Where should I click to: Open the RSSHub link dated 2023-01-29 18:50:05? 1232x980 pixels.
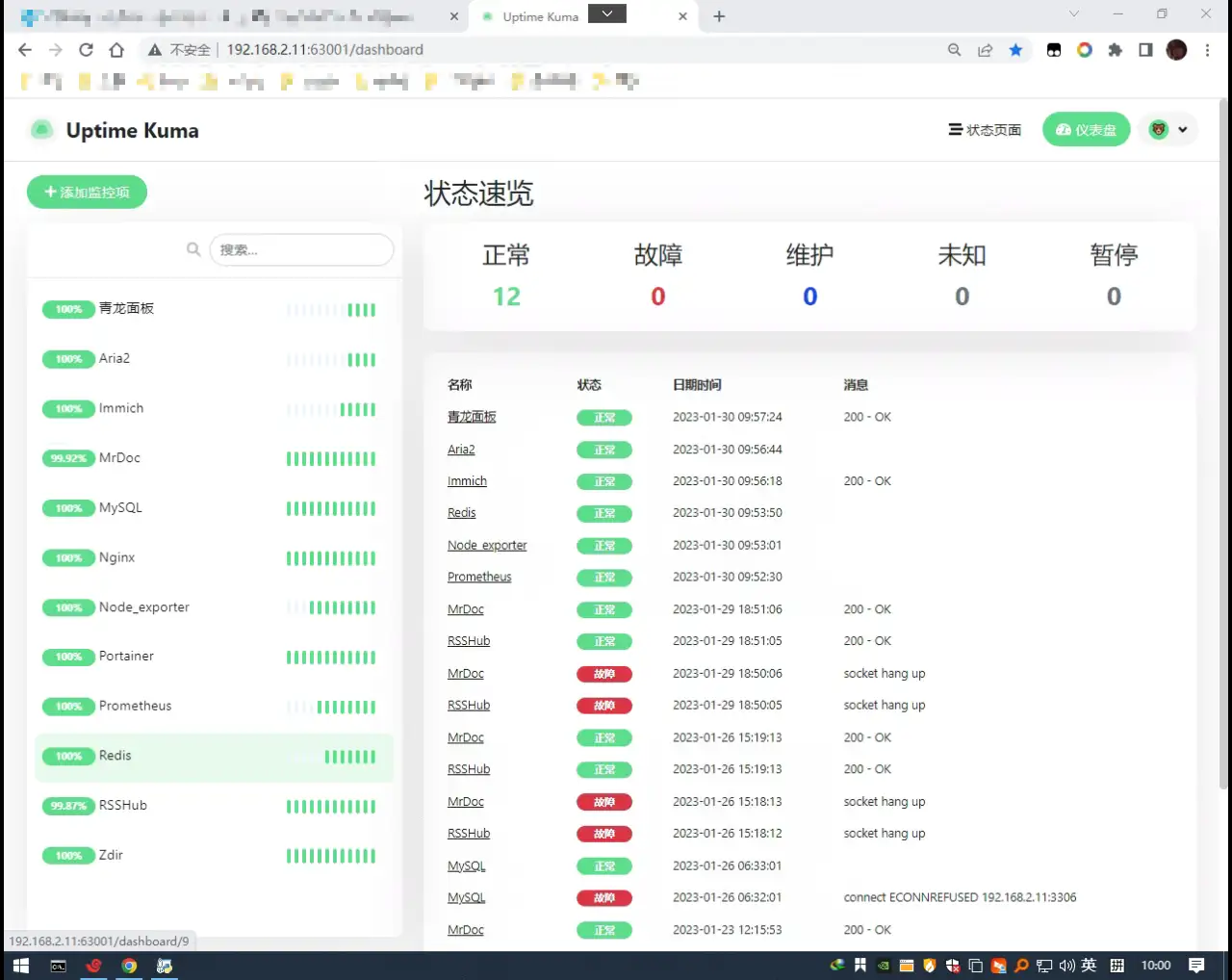pyautogui.click(x=469, y=706)
